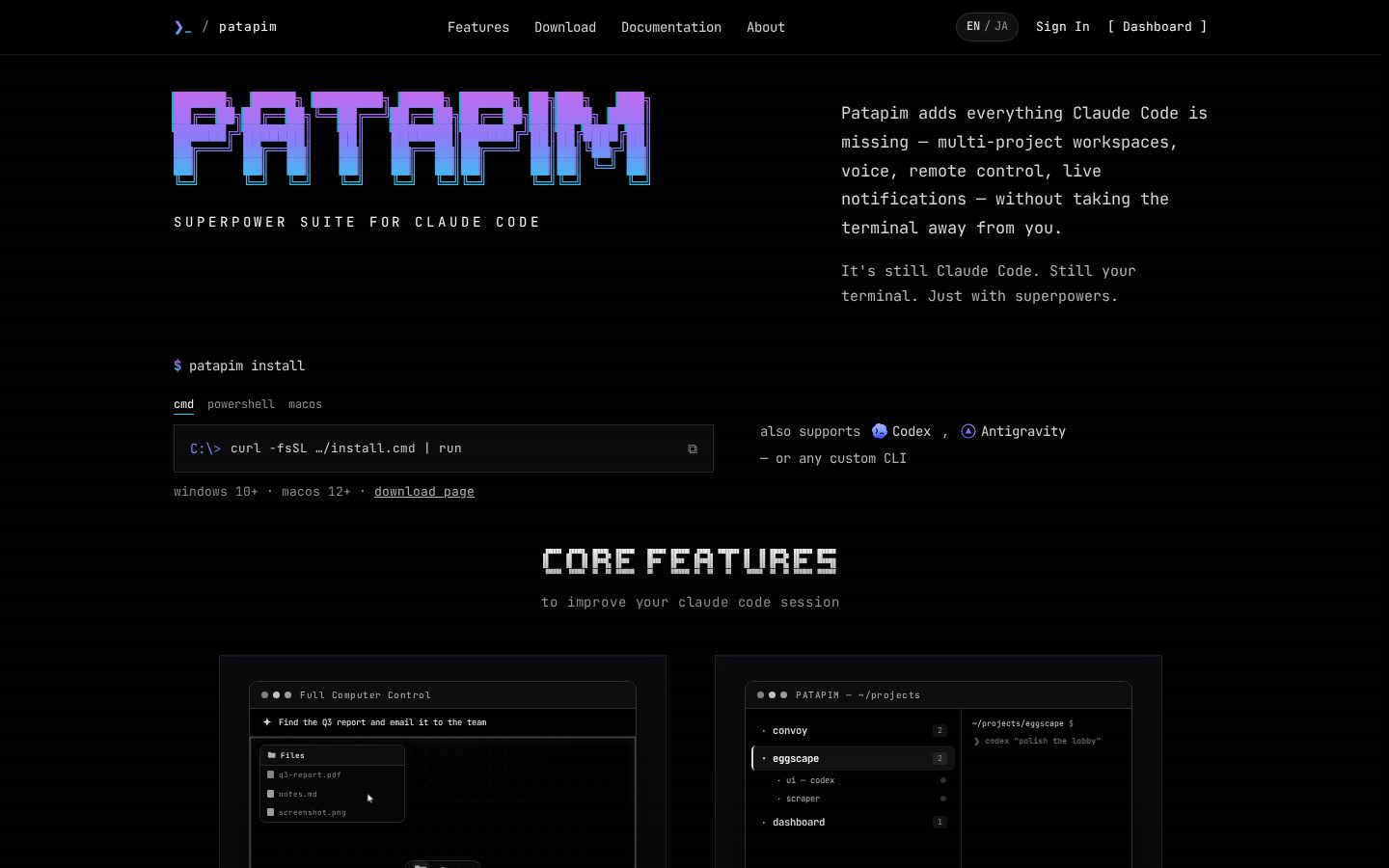This screenshot has height=868, width=1389.
Task: Select the macos install tab
Action: tap(305, 404)
